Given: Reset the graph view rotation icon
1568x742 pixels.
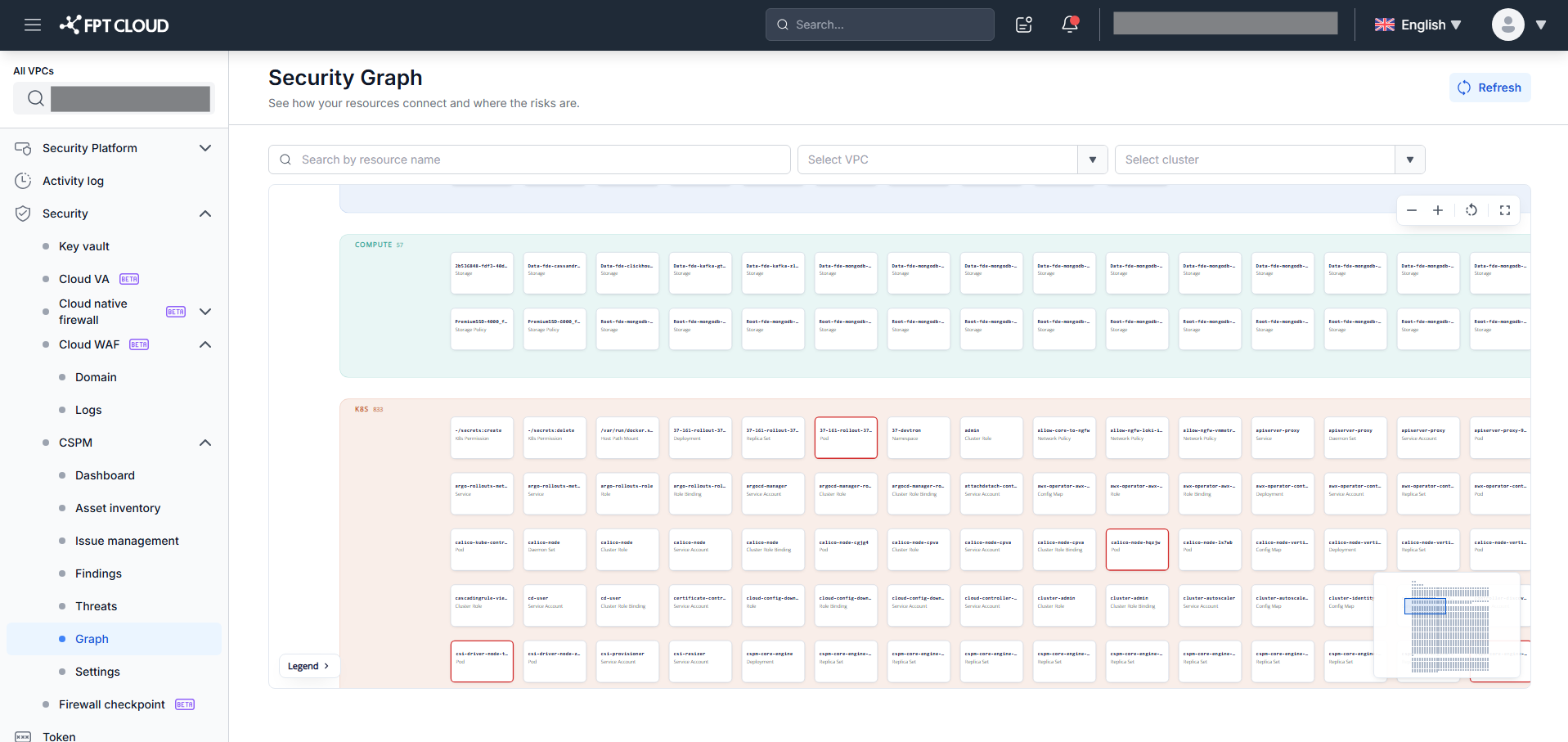Looking at the screenshot, I should click(x=1471, y=210).
